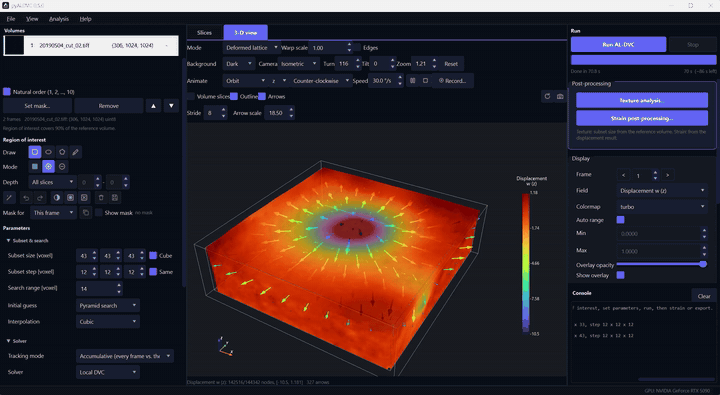Open the Deformed lattice mode dropdown
This screenshot has height=395, width=720.
(251, 48)
